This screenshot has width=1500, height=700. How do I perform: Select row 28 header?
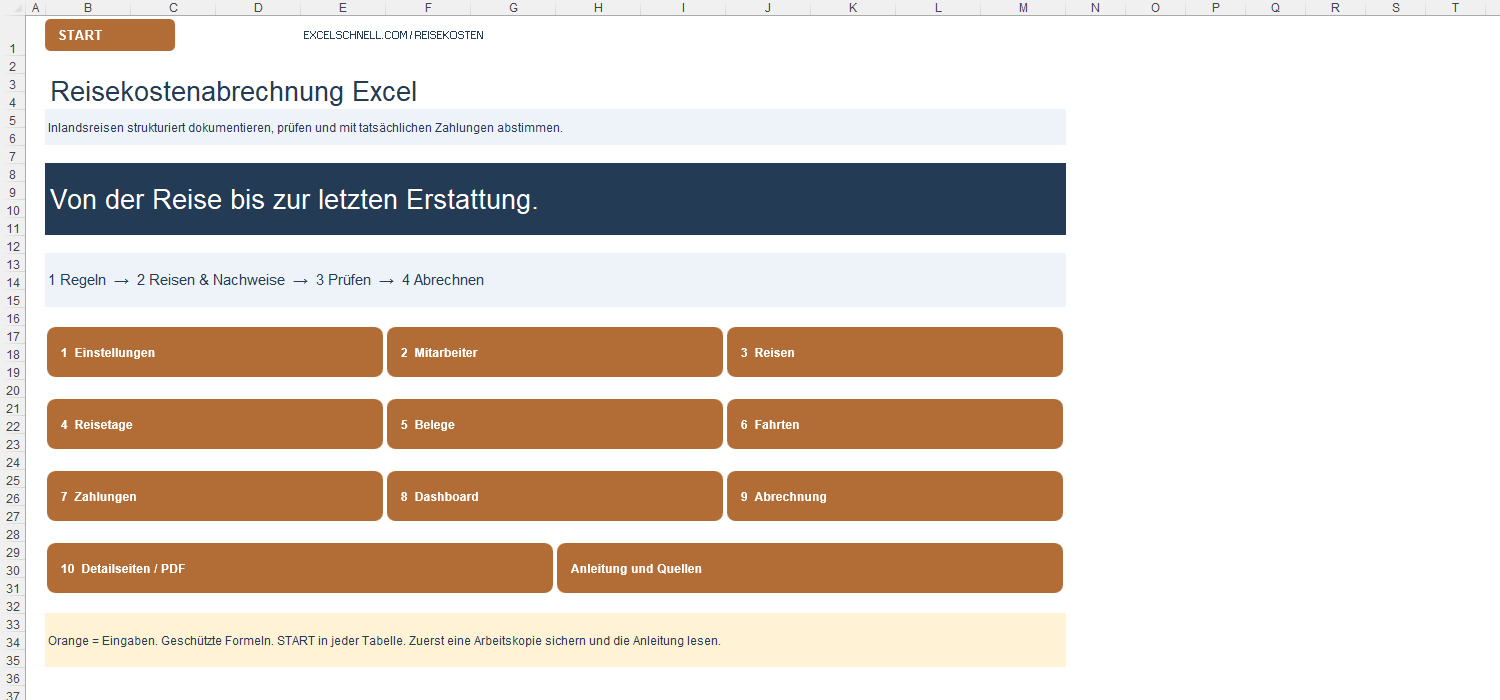click(x=13, y=533)
